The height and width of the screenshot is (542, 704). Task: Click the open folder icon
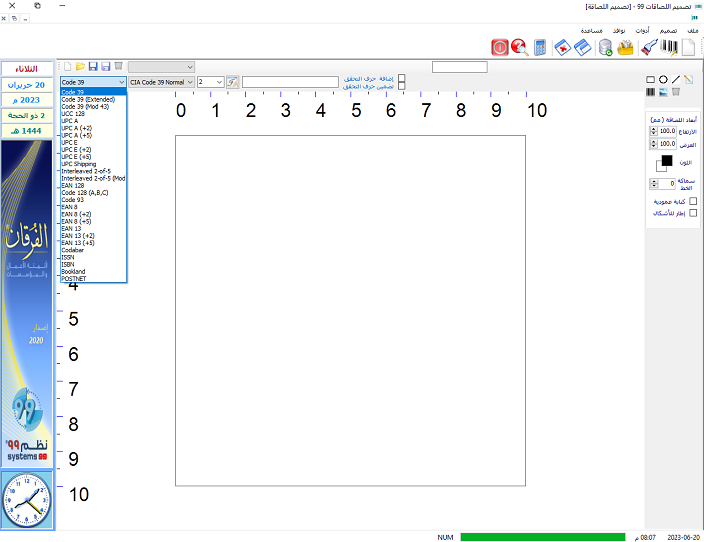[80, 66]
